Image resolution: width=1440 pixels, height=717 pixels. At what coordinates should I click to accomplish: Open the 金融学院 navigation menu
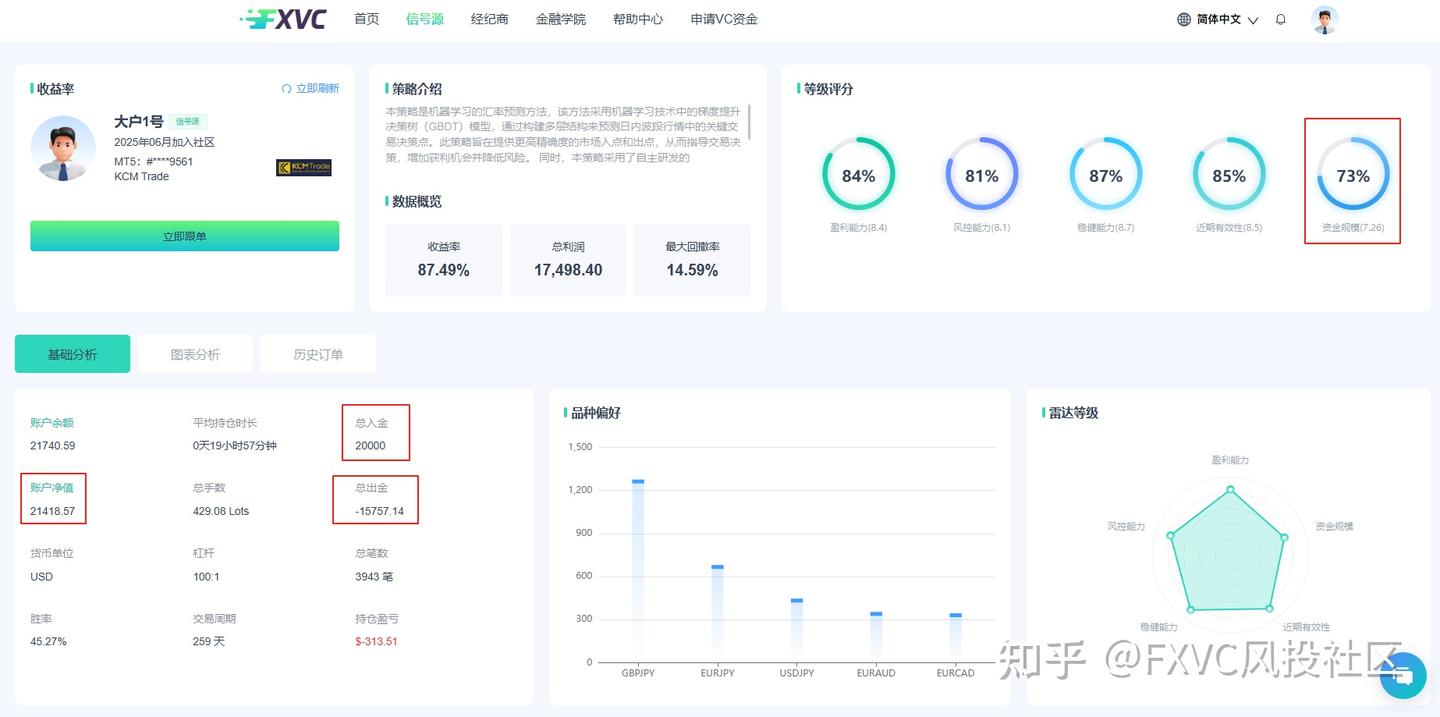[x=561, y=18]
